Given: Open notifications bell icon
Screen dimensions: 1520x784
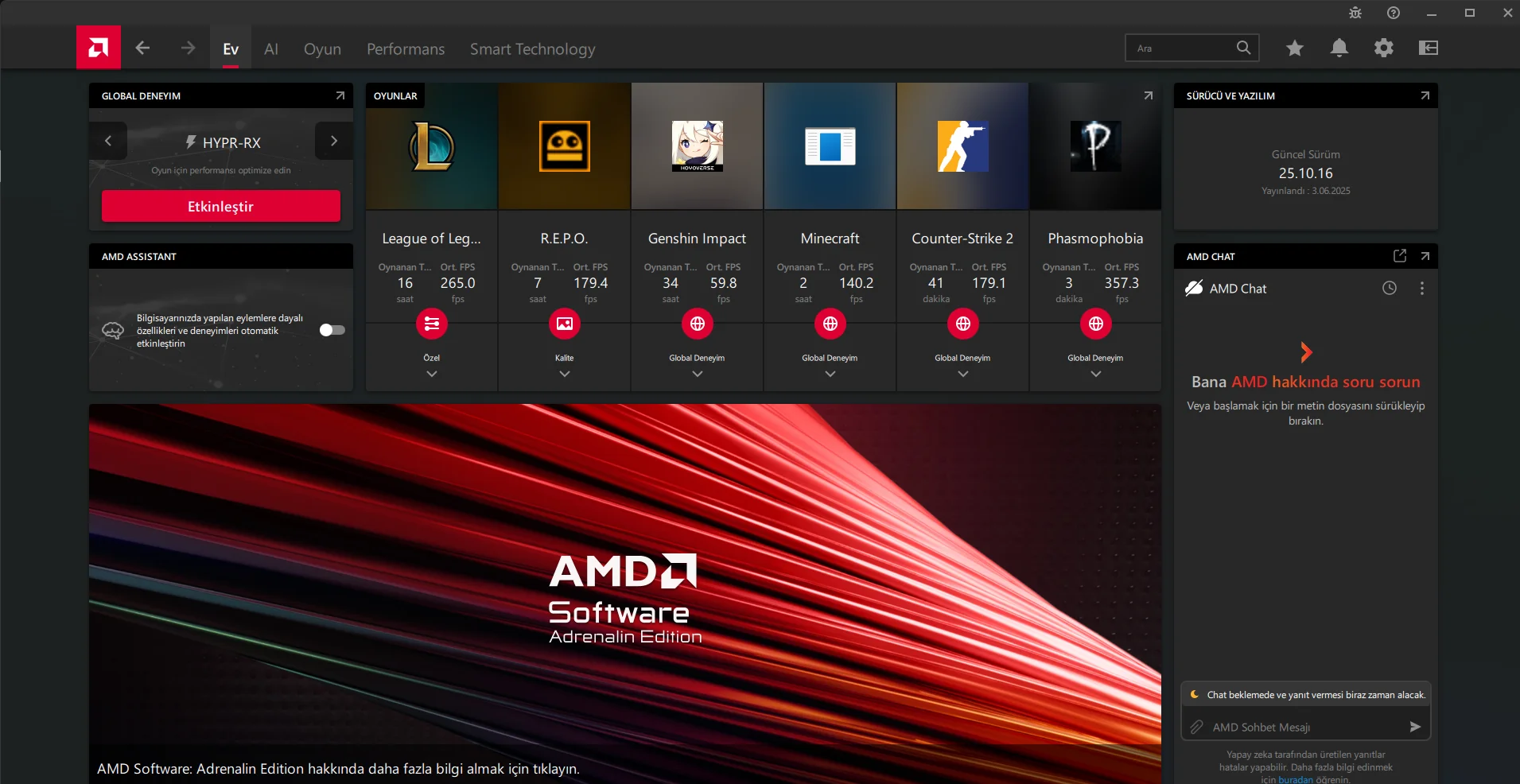Looking at the screenshot, I should [1339, 49].
